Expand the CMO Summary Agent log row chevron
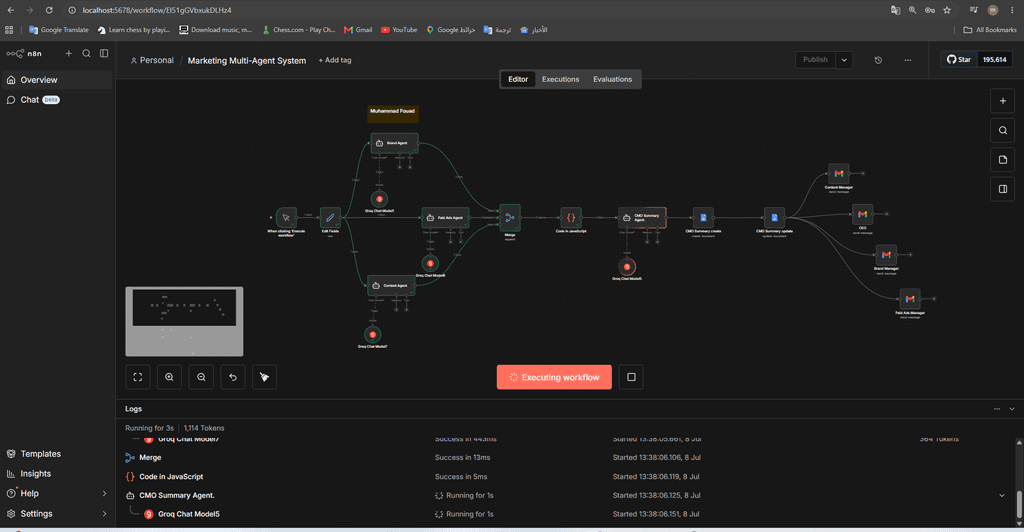1024x532 pixels. coord(1002,495)
